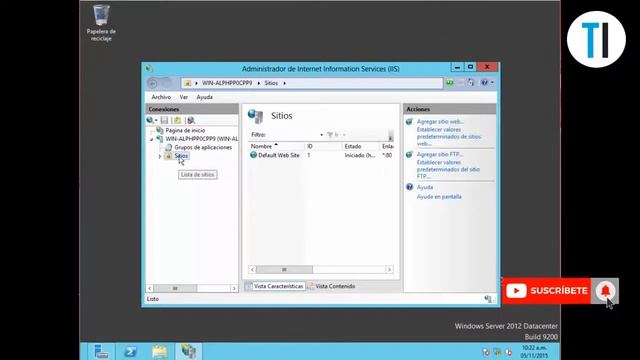The width and height of the screenshot is (640, 360).
Task: Open the grouping dropdown beside the filter
Action: 344,135
